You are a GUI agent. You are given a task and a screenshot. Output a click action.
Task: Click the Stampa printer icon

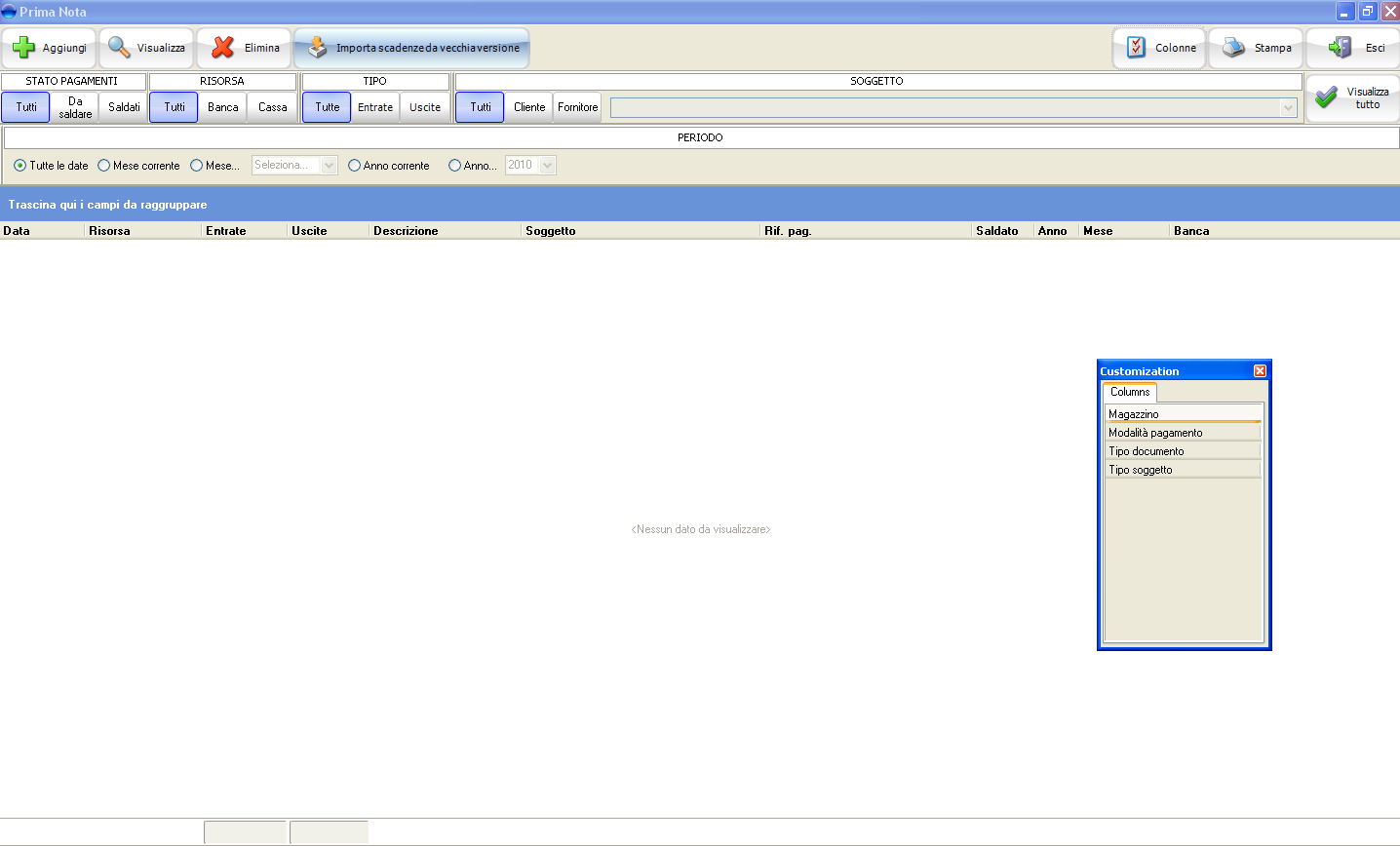(1233, 48)
